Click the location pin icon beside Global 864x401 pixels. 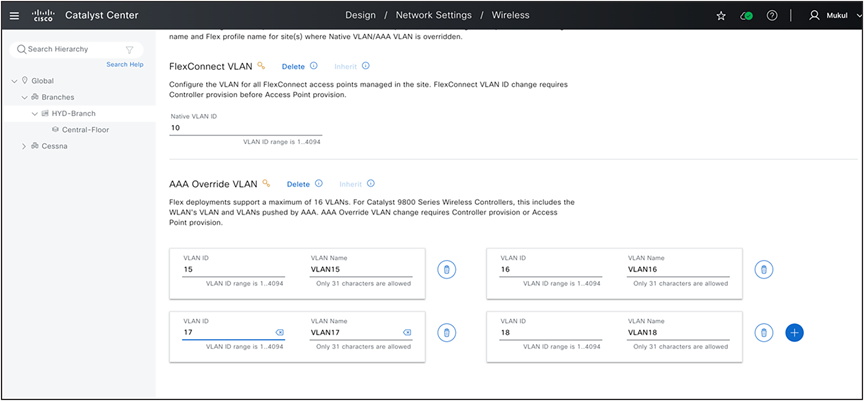(25, 80)
